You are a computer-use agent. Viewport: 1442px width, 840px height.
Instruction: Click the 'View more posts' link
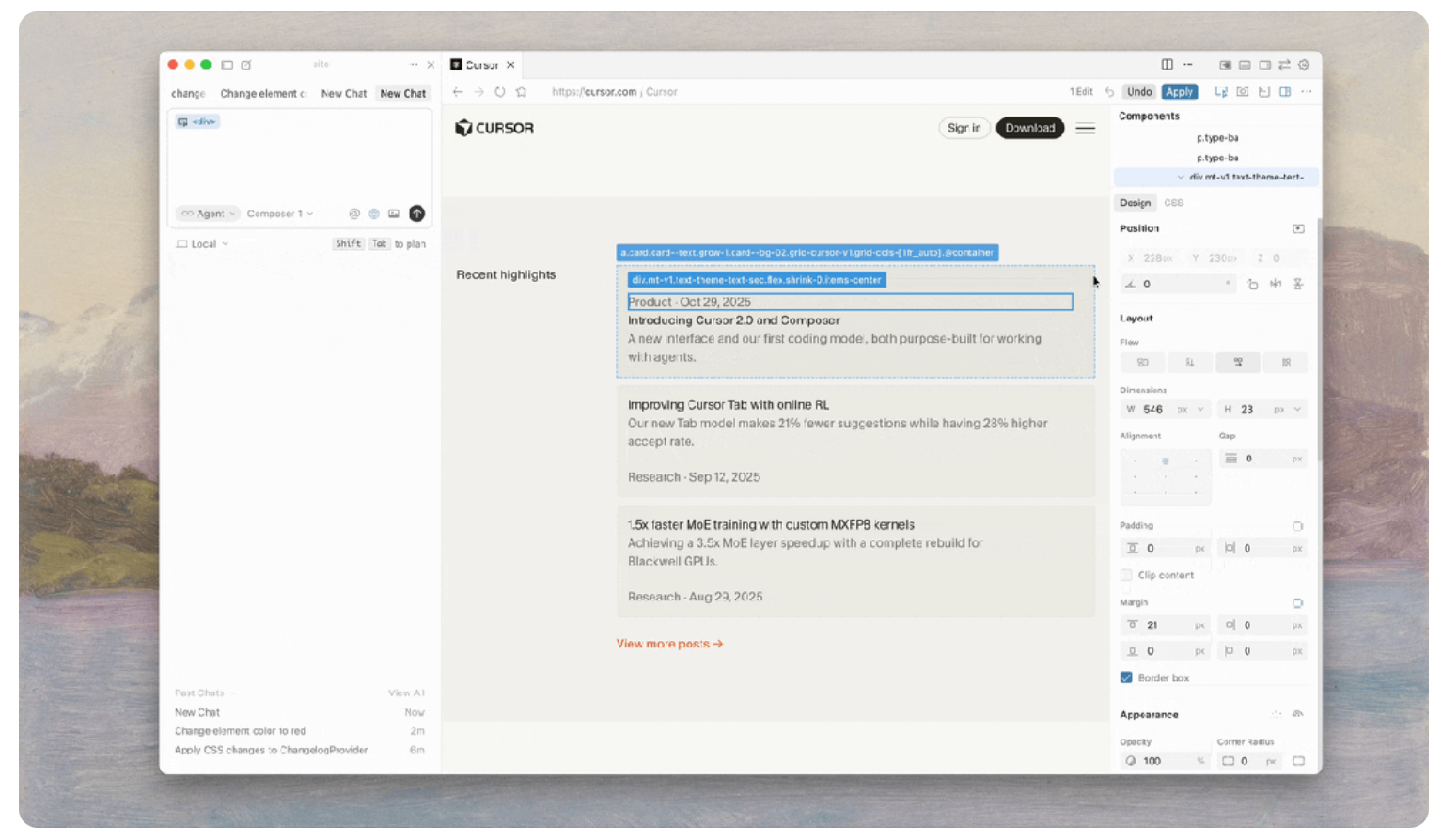669,644
